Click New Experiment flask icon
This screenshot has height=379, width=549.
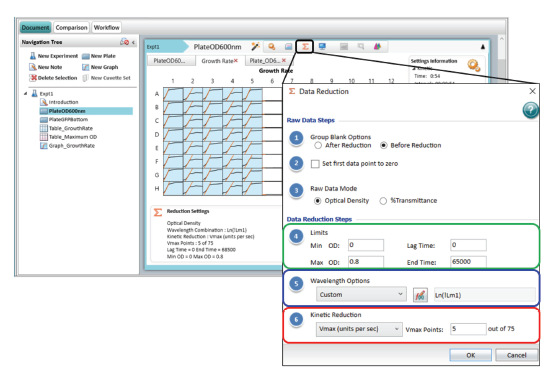pos(33,56)
